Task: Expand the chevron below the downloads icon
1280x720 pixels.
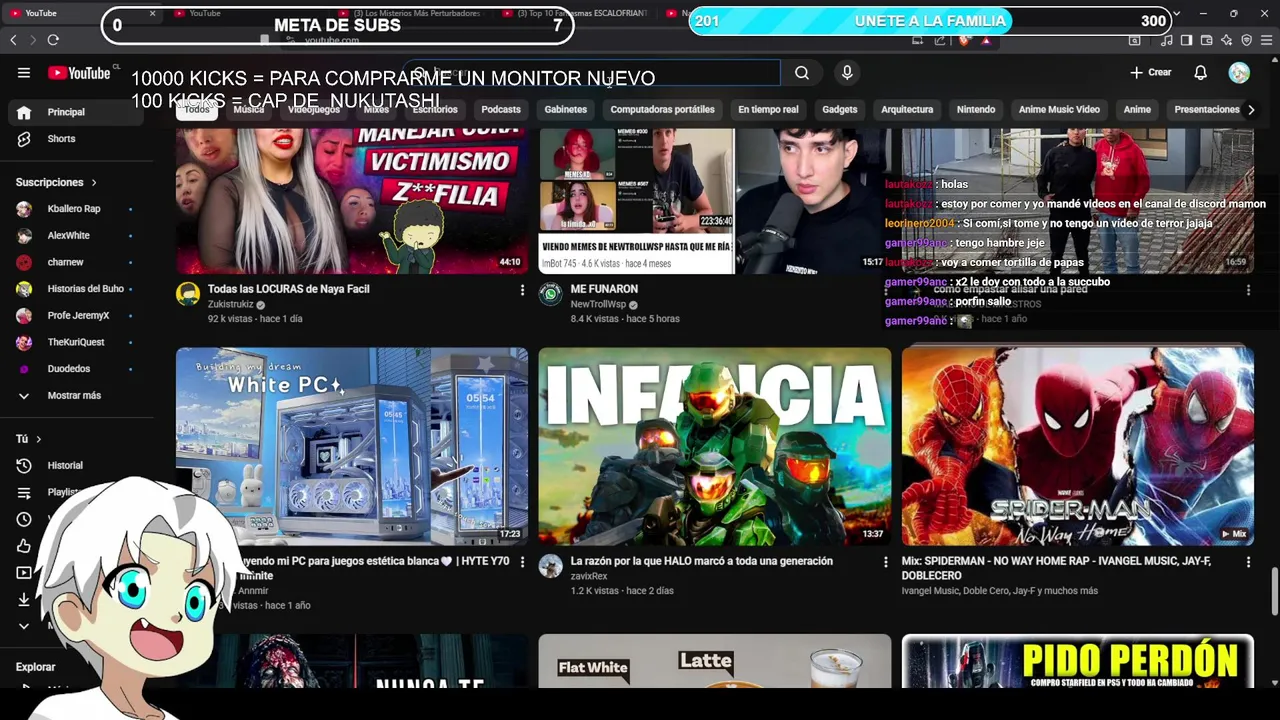Action: coord(24,626)
